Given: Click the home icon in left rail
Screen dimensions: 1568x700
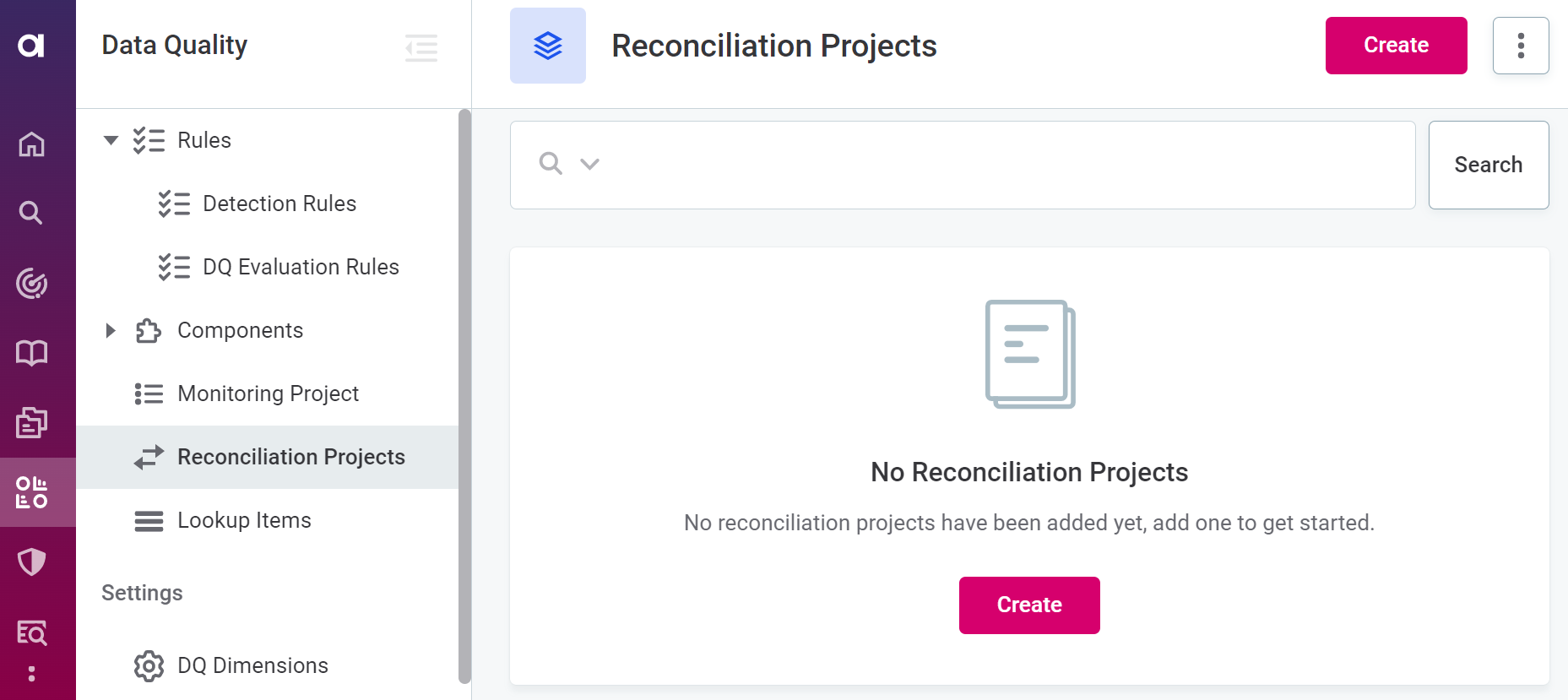Looking at the screenshot, I should pyautogui.click(x=31, y=144).
